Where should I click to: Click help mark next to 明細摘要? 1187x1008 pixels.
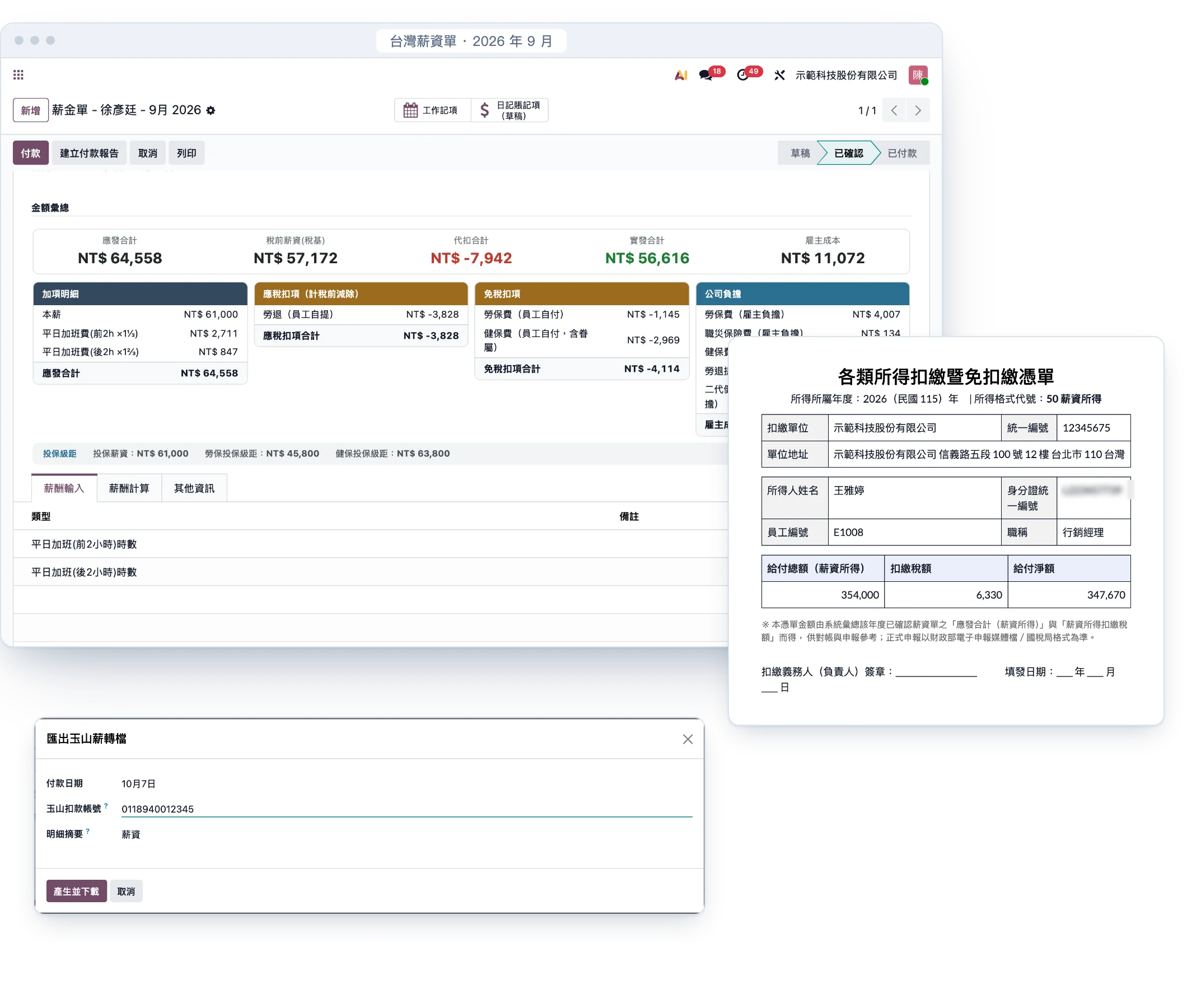pos(87,832)
